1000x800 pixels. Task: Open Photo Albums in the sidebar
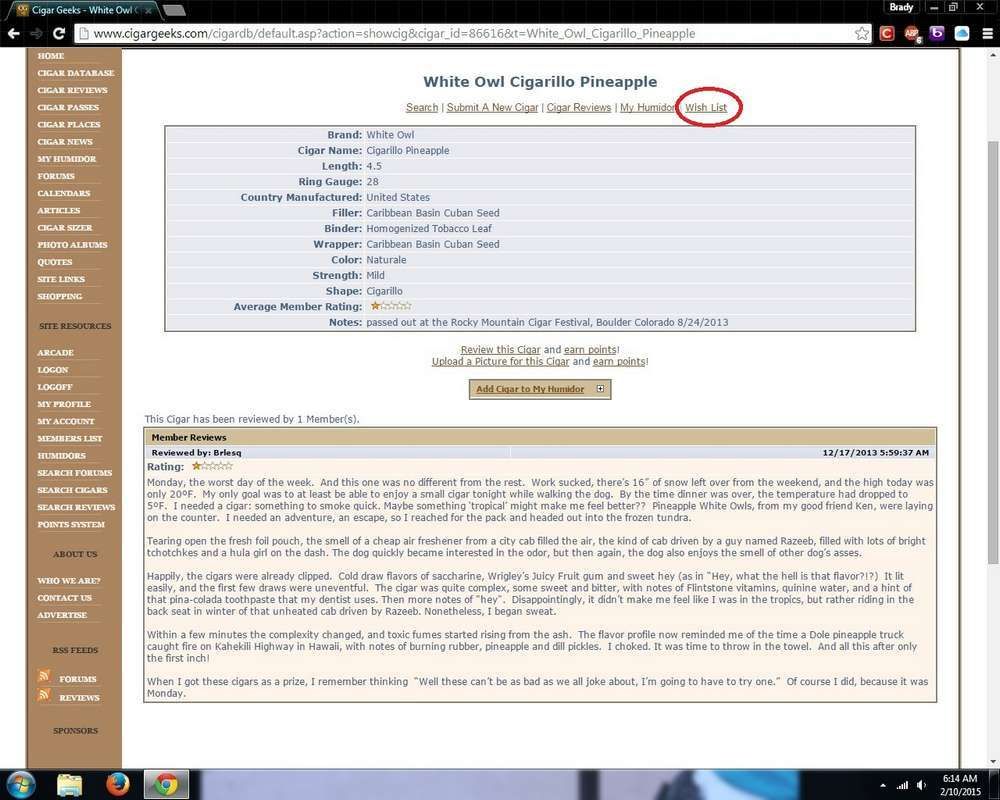72,245
